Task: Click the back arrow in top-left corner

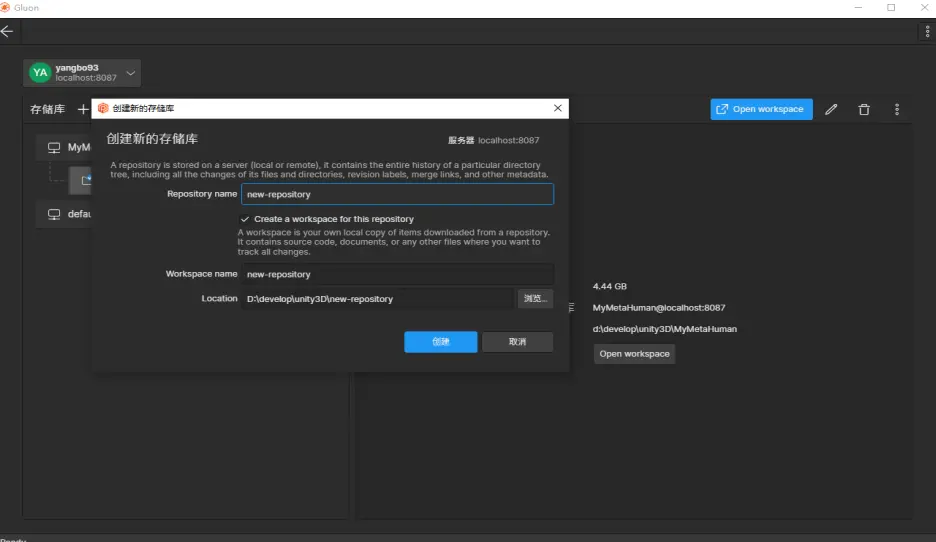Action: coord(8,31)
